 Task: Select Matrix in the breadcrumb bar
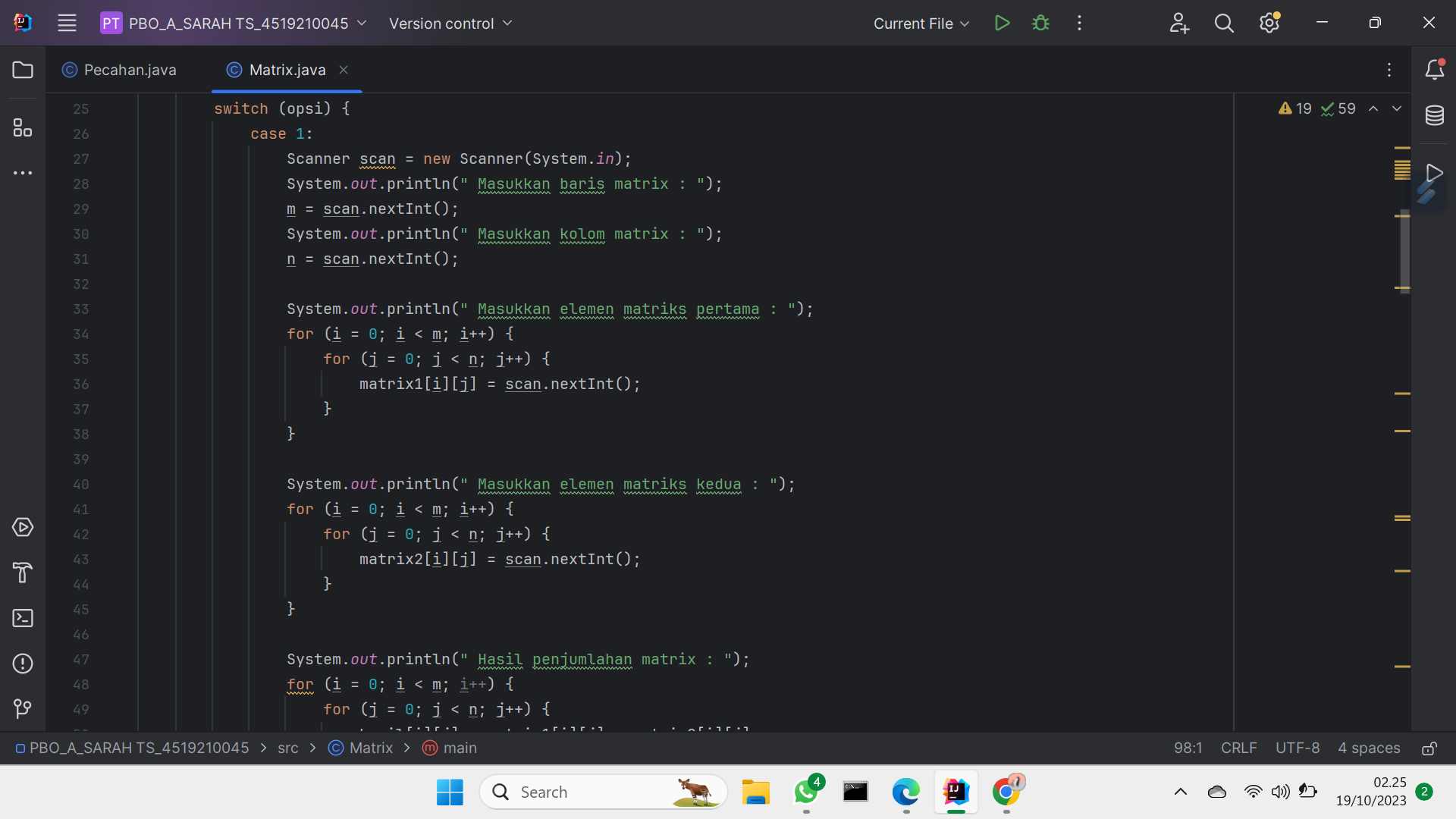pos(372,748)
